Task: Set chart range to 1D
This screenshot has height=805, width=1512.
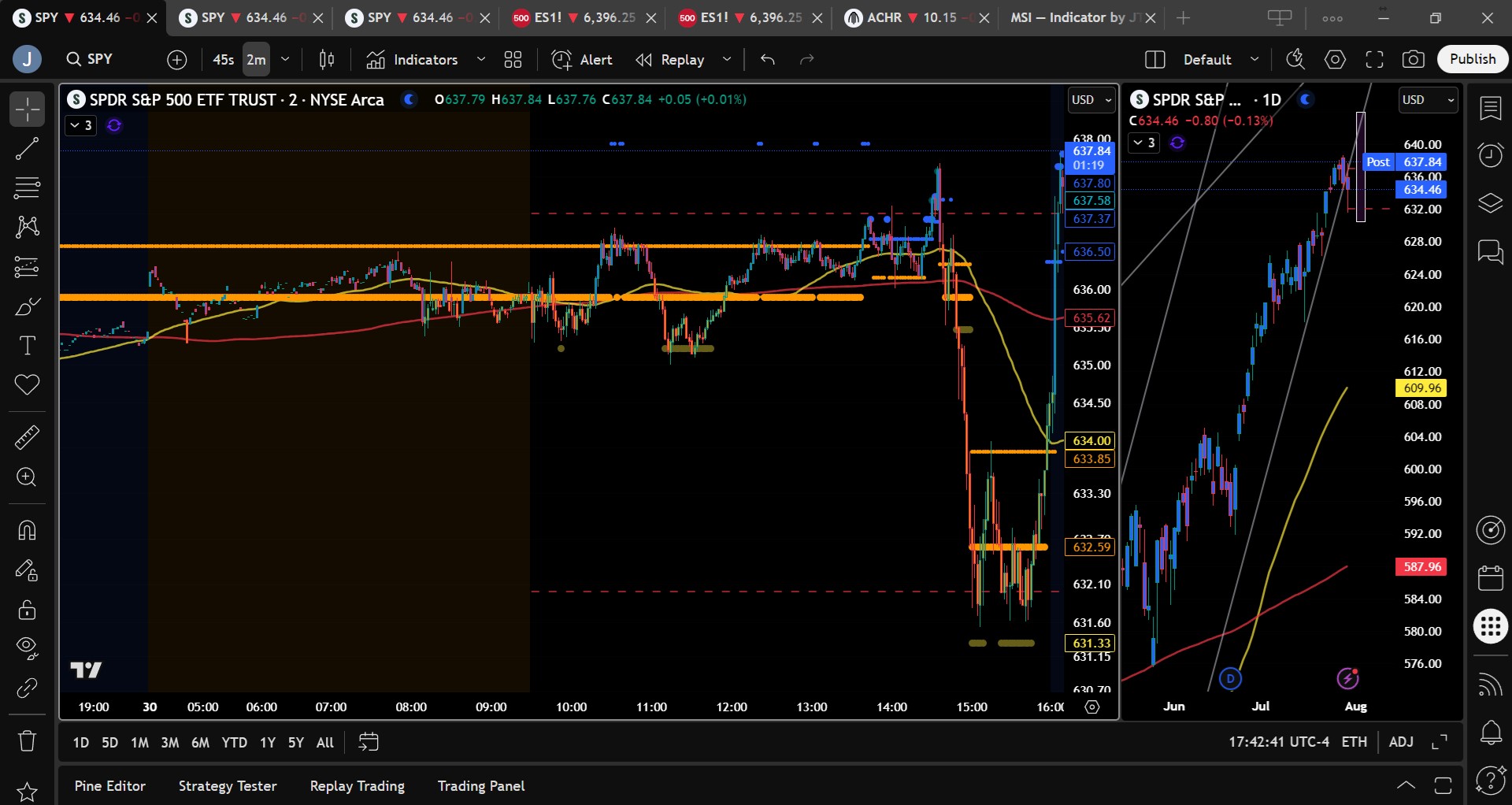Action: (81, 743)
